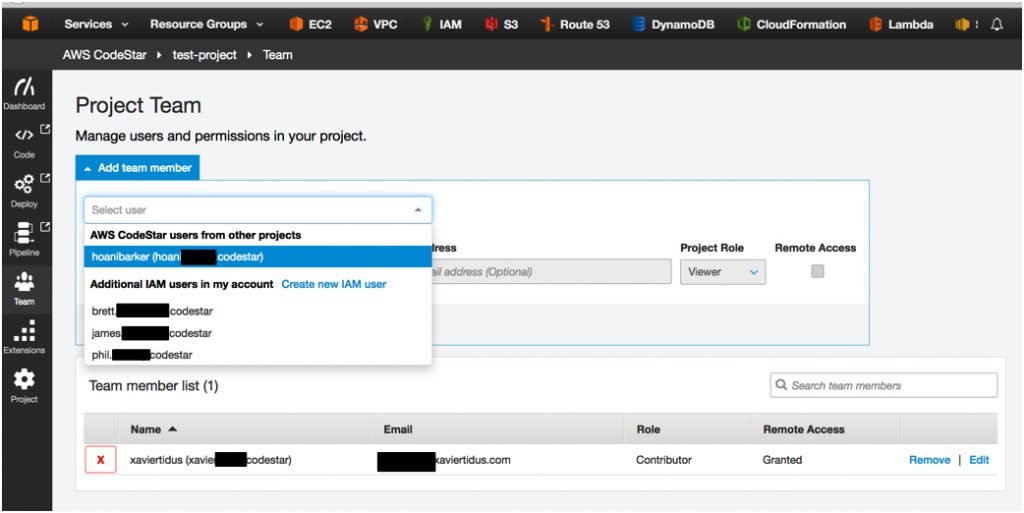The width and height of the screenshot is (1024, 513).
Task: Click Remove for xaviertidus
Action: 929,460
